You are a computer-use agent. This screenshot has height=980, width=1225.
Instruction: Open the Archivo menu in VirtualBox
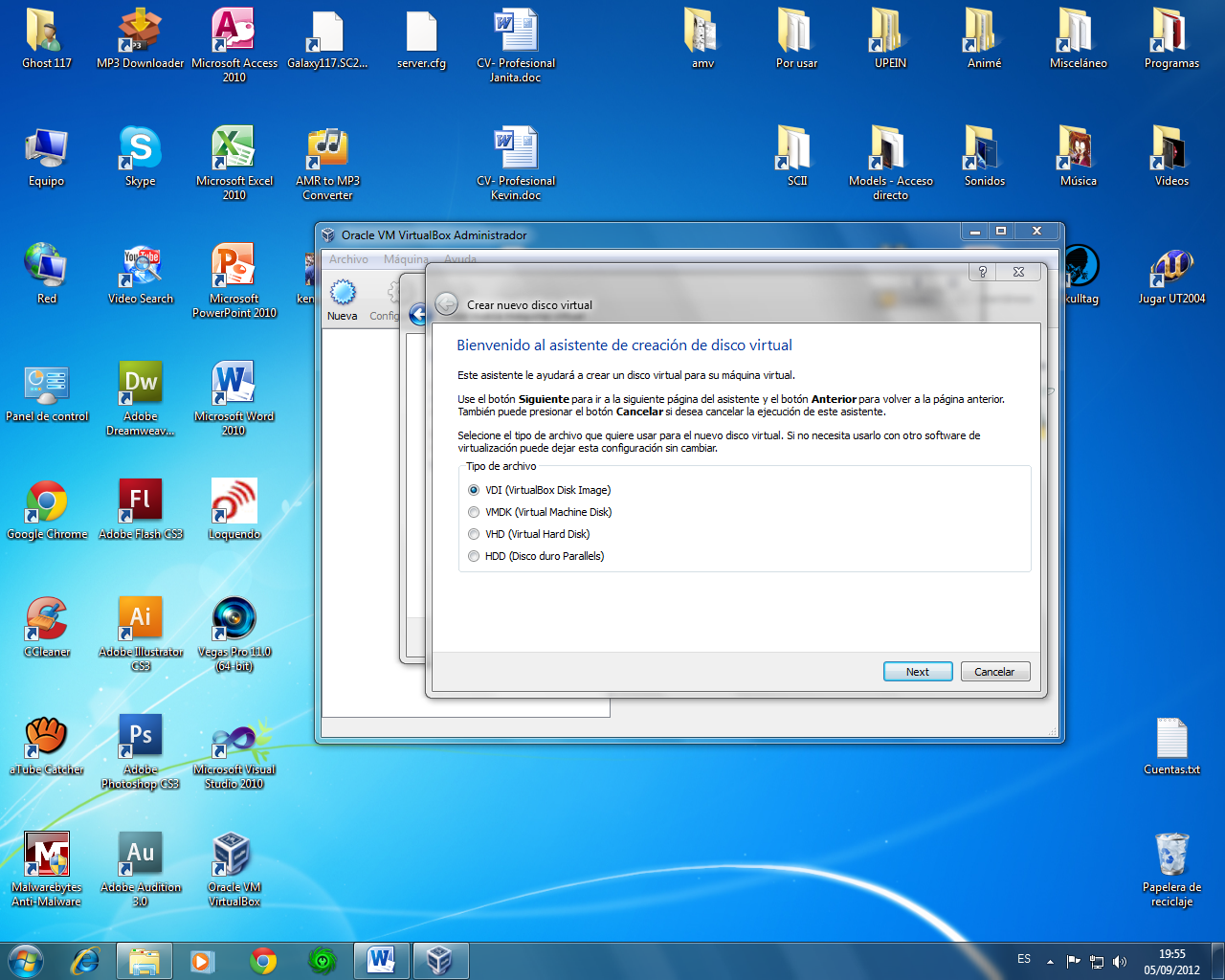tap(348, 258)
